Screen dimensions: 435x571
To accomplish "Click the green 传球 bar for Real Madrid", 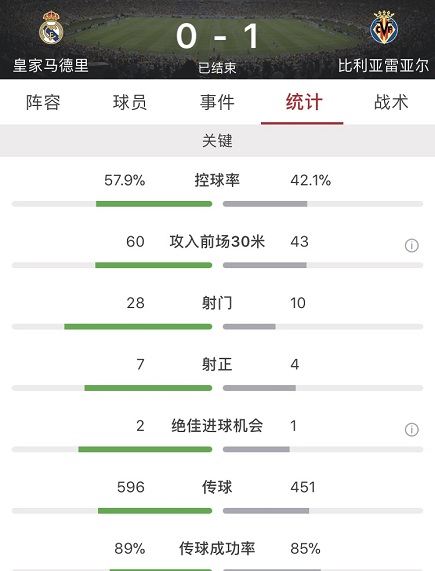I will point(155,511).
